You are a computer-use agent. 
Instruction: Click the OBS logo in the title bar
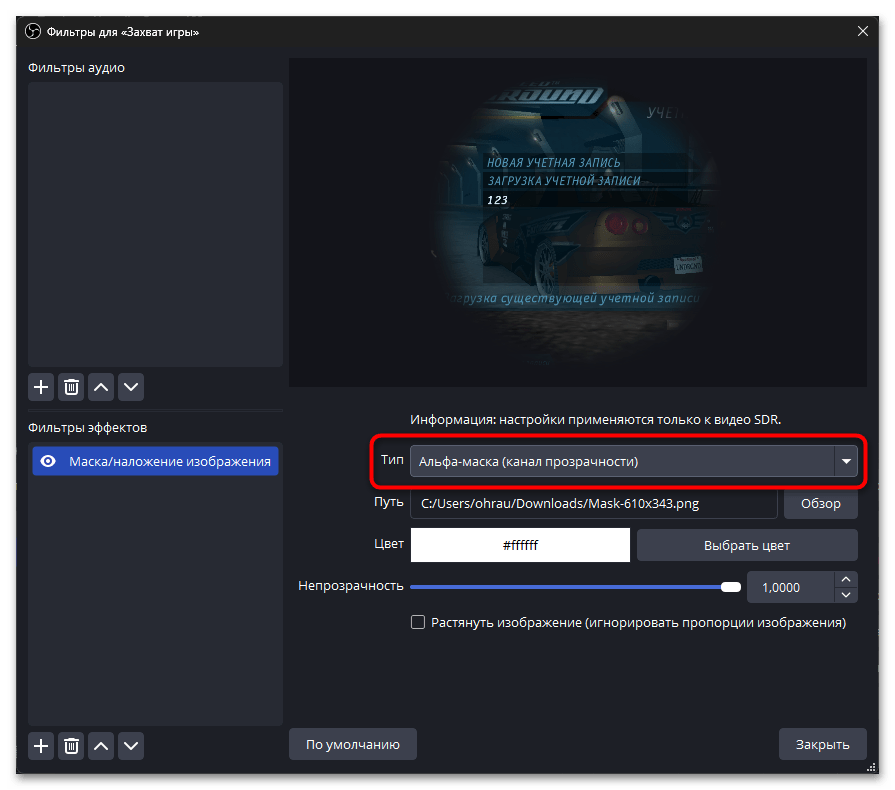(x=33, y=31)
